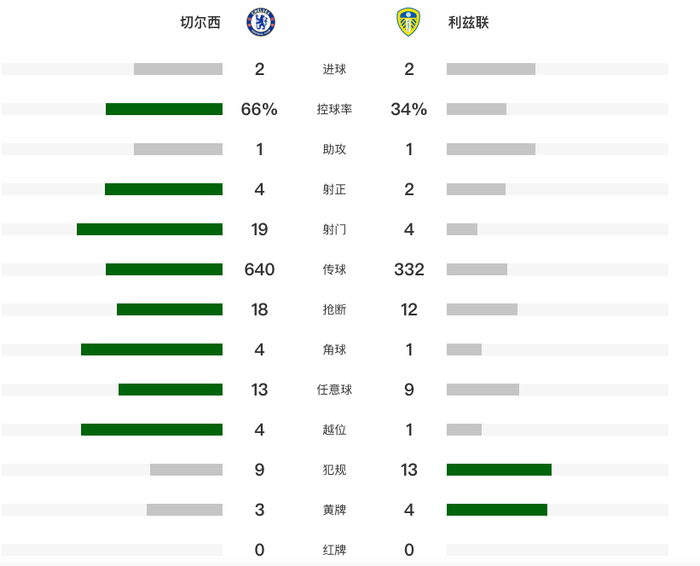
Task: Click Leeds' gray 34% possession bar
Action: click(x=476, y=109)
